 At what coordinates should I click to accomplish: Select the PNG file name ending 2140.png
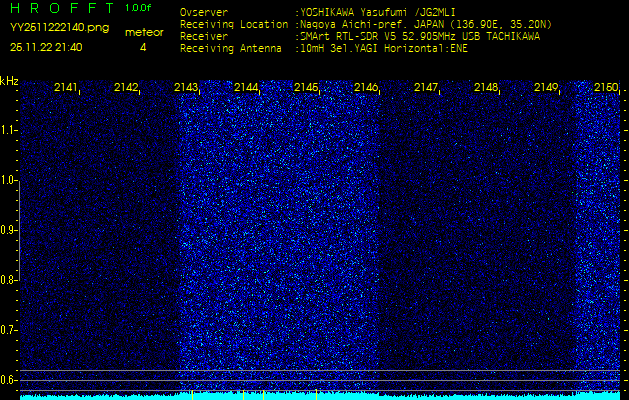click(59, 28)
